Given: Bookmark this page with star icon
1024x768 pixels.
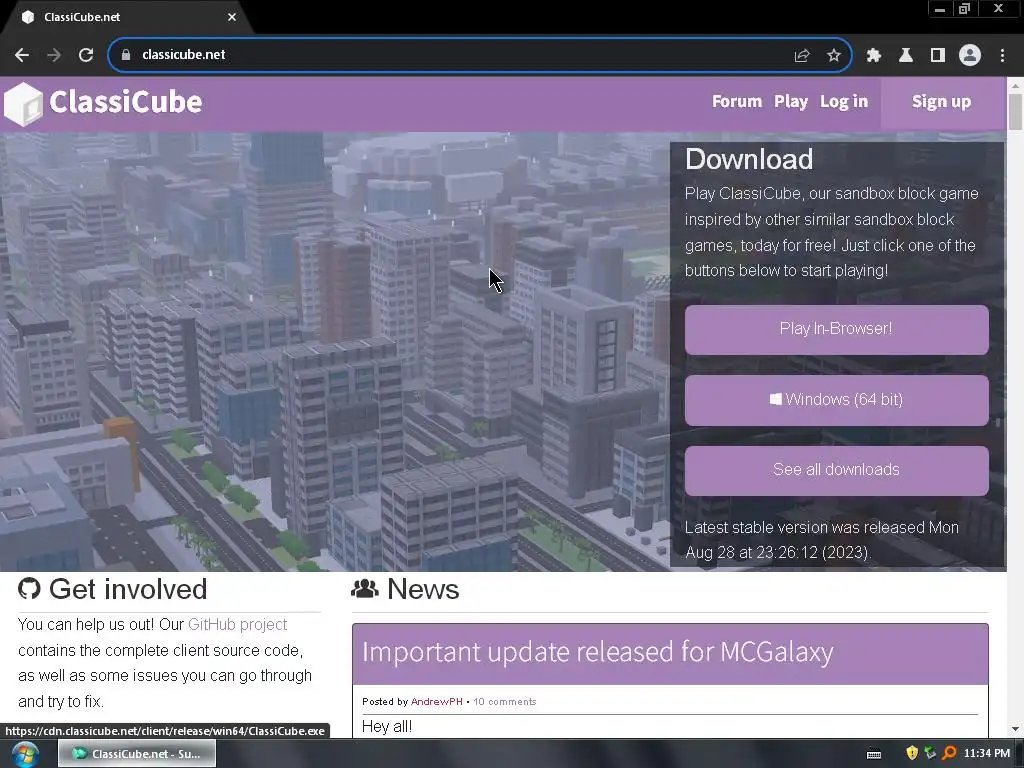Looking at the screenshot, I should (x=834, y=56).
